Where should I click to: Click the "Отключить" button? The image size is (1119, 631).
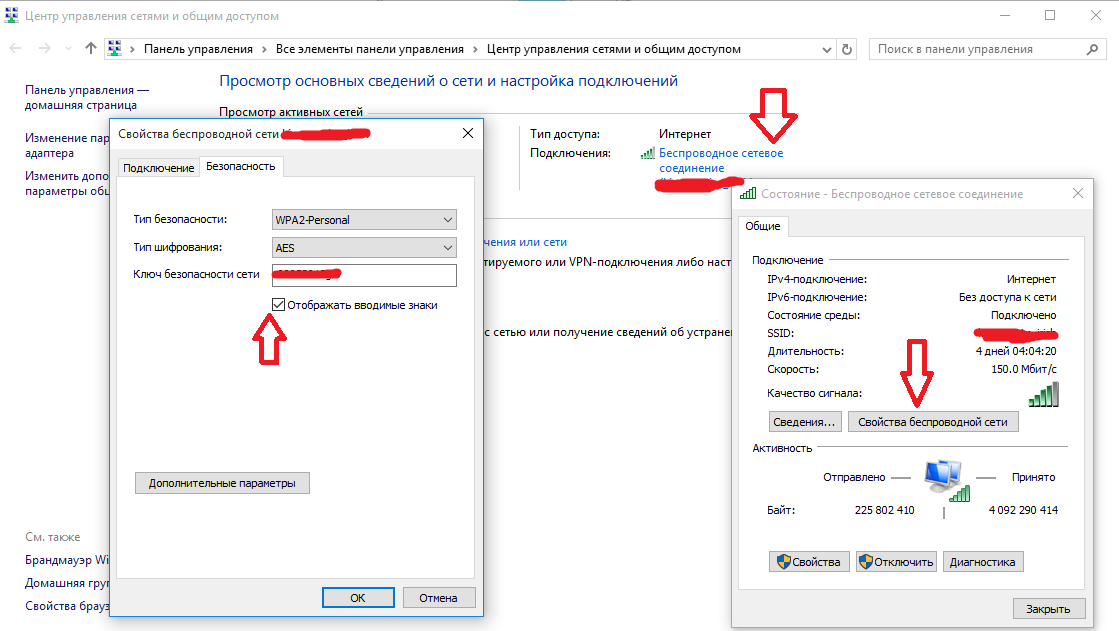(896, 562)
